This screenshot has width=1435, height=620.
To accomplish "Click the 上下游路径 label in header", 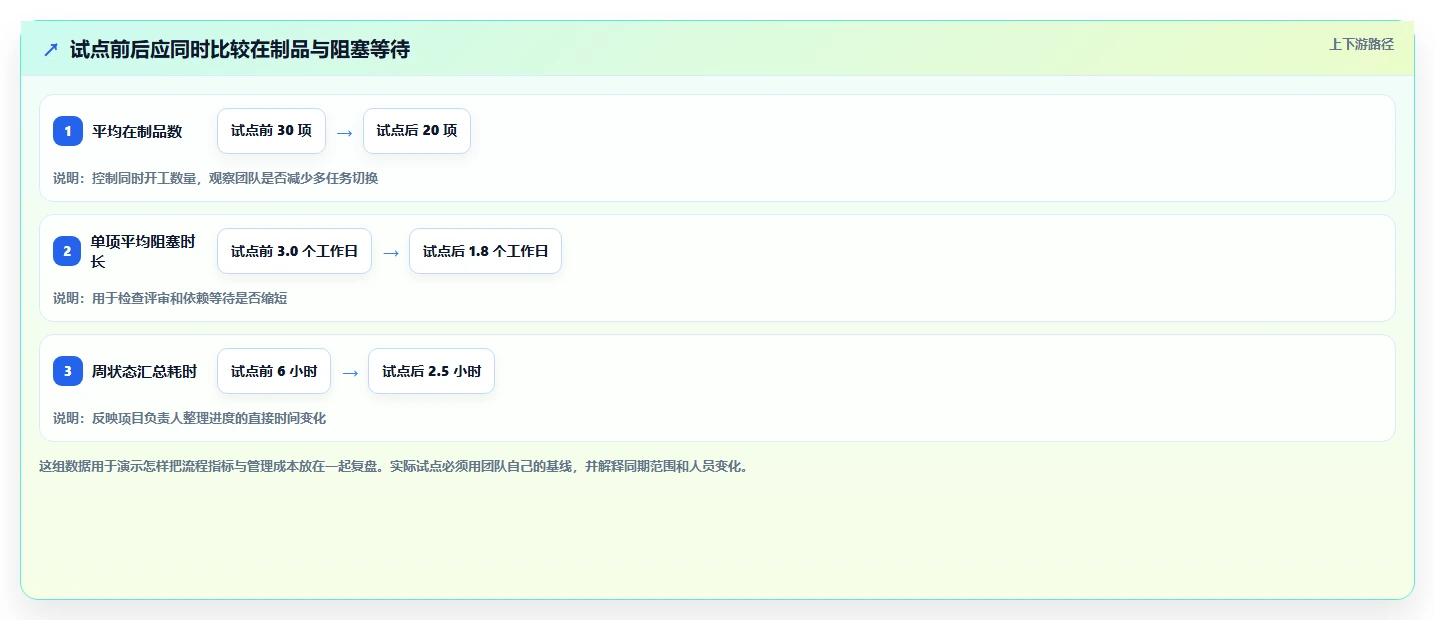I will point(1361,44).
